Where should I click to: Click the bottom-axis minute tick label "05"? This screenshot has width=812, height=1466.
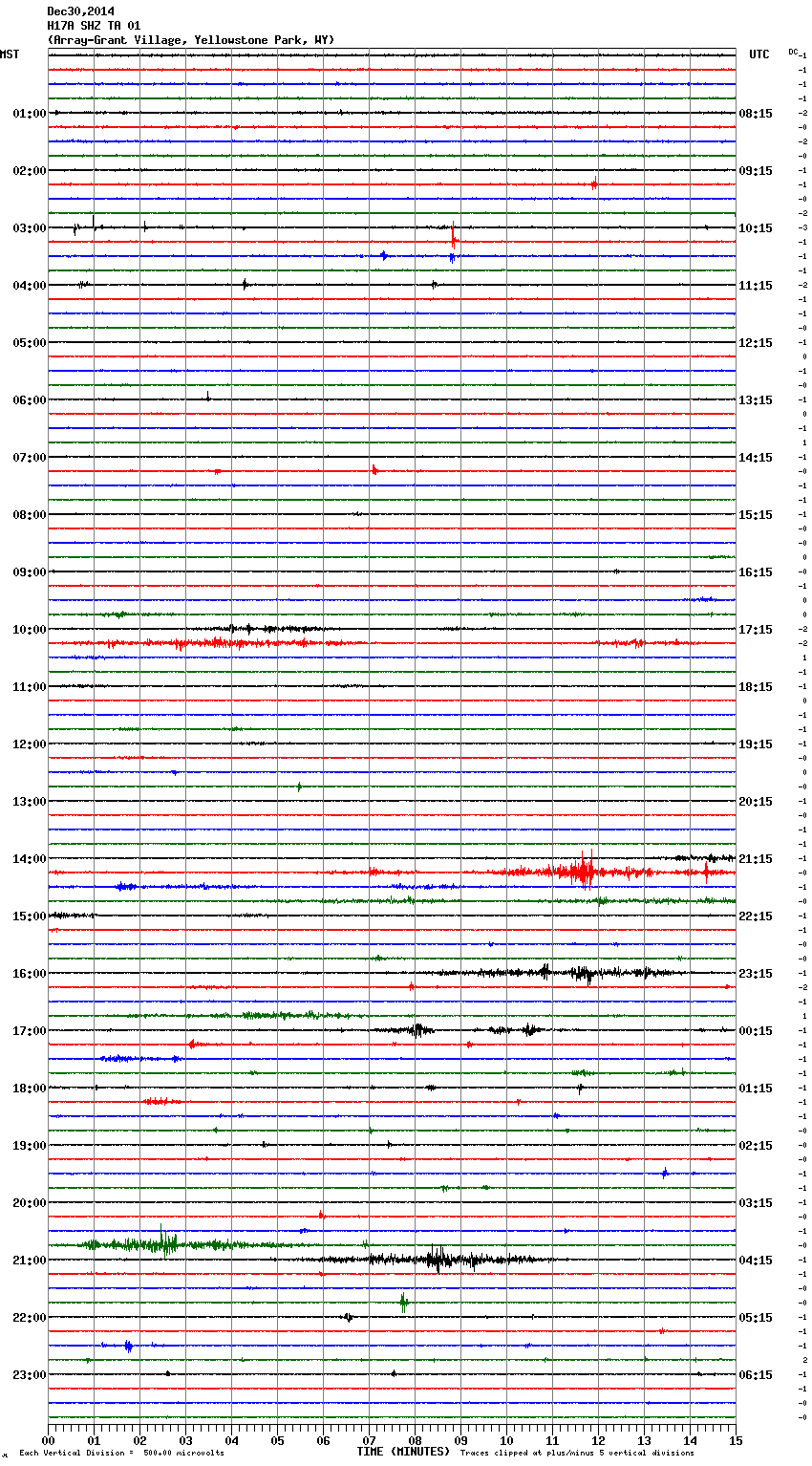[x=277, y=1440]
